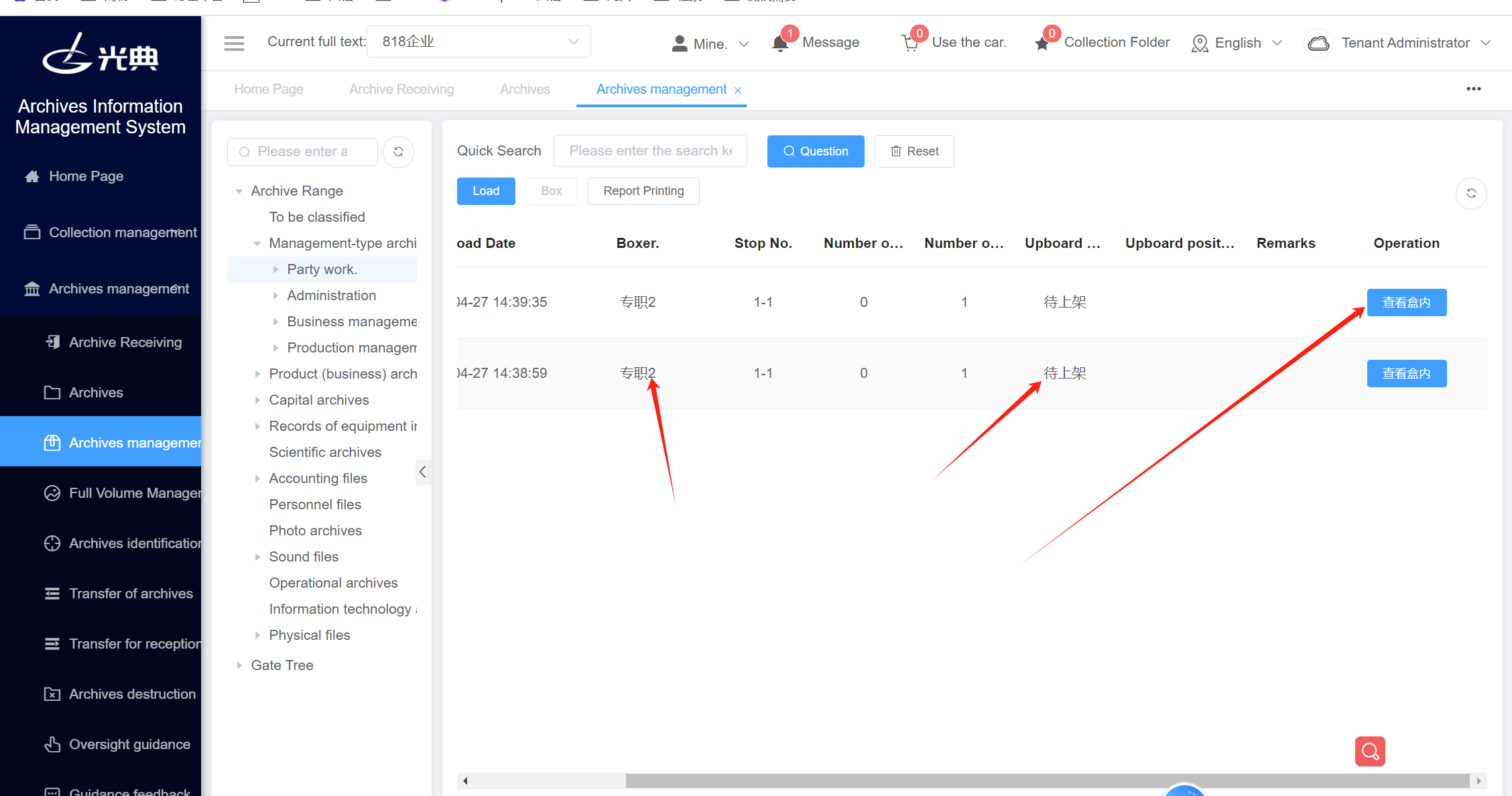The width and height of the screenshot is (1512, 796).
Task: Click the Tenant Administrator cloud avatar
Action: click(x=1318, y=44)
